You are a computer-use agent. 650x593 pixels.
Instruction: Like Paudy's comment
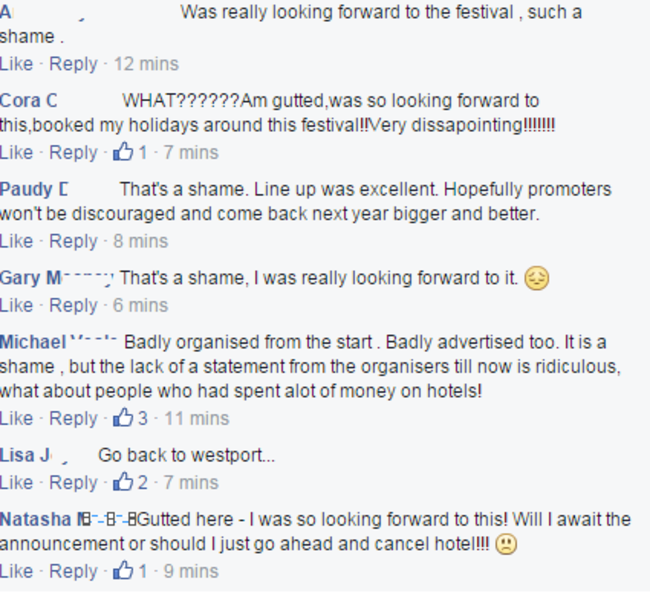tap(16, 241)
